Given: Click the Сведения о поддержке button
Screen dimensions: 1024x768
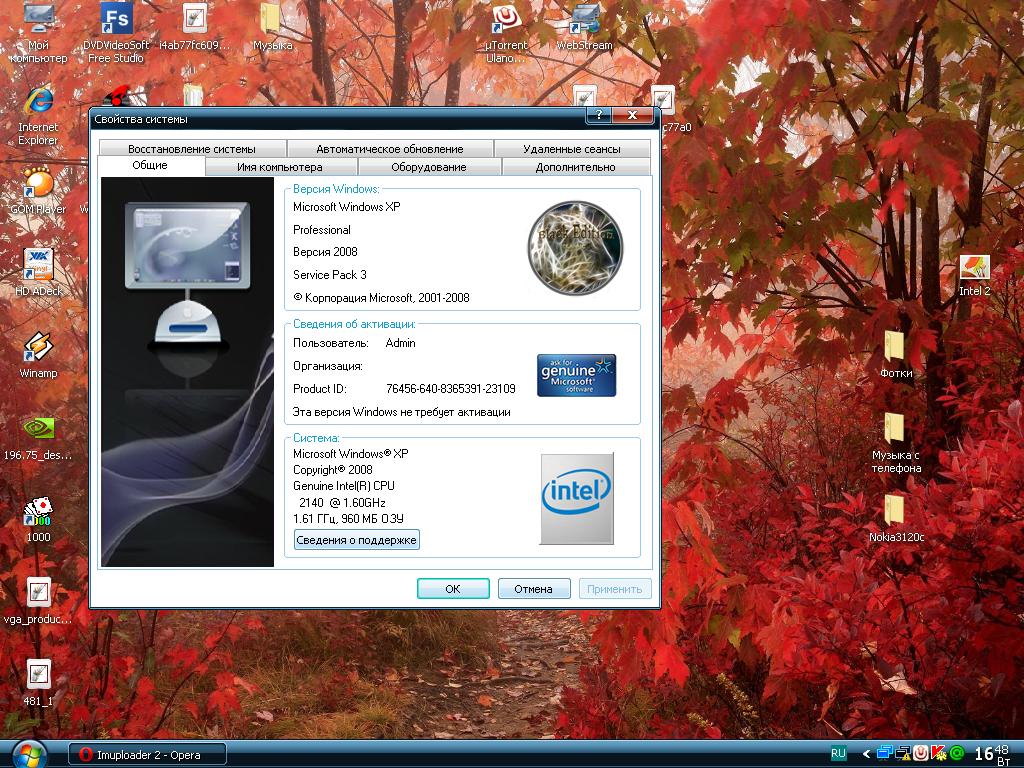Looking at the screenshot, I should coord(355,539).
